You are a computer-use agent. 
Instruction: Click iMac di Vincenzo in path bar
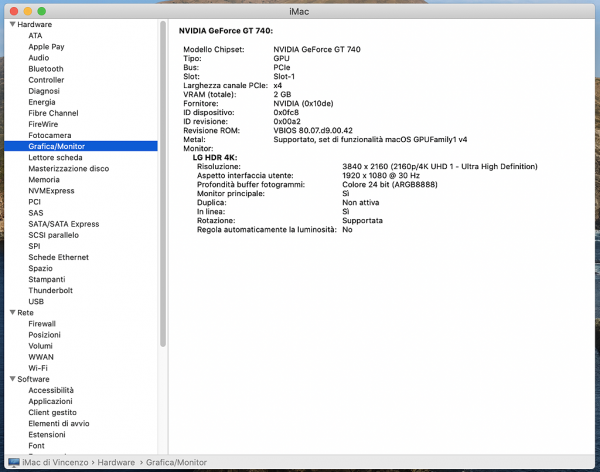point(55,463)
